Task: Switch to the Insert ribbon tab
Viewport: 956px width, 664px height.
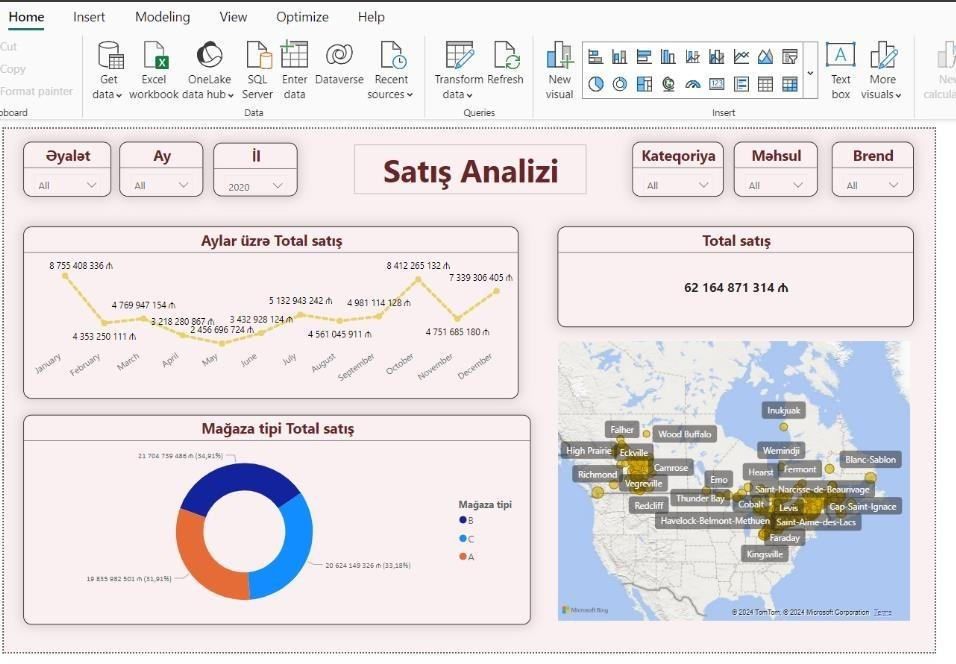Action: tap(89, 17)
